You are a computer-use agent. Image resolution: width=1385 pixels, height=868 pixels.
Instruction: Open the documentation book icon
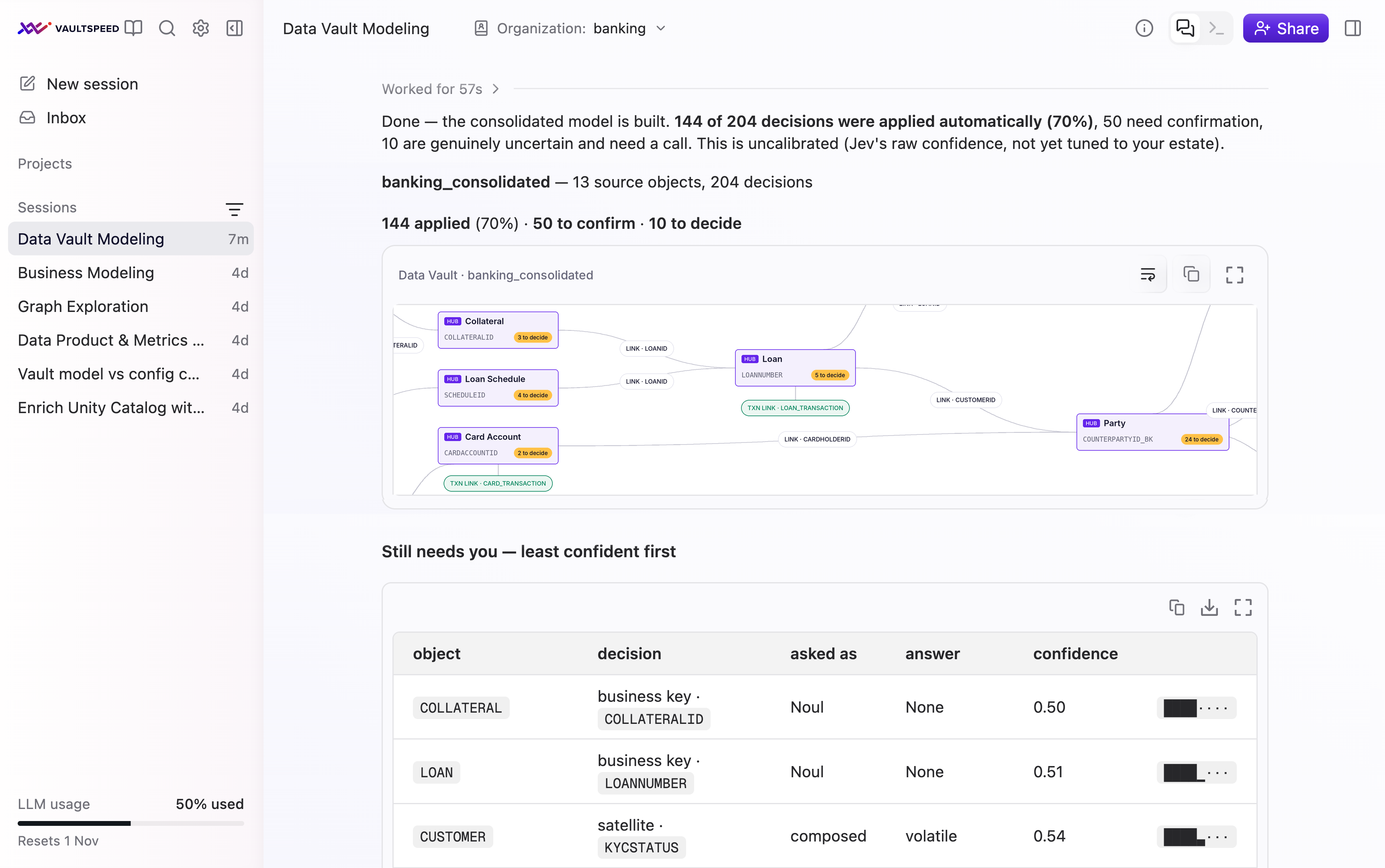[133, 28]
